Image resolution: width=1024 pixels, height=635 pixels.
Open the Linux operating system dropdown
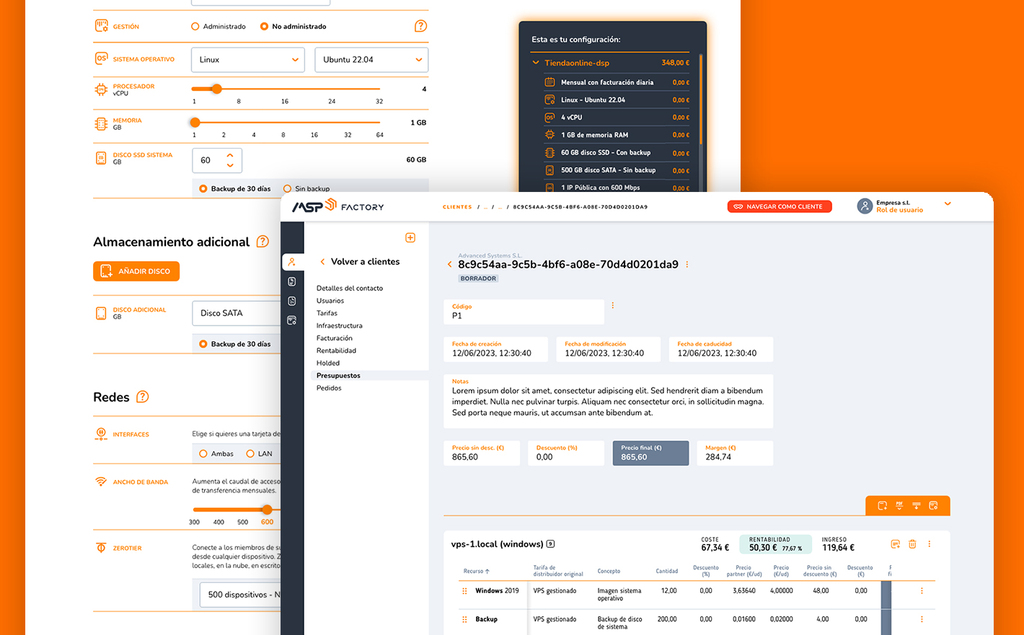coord(248,60)
